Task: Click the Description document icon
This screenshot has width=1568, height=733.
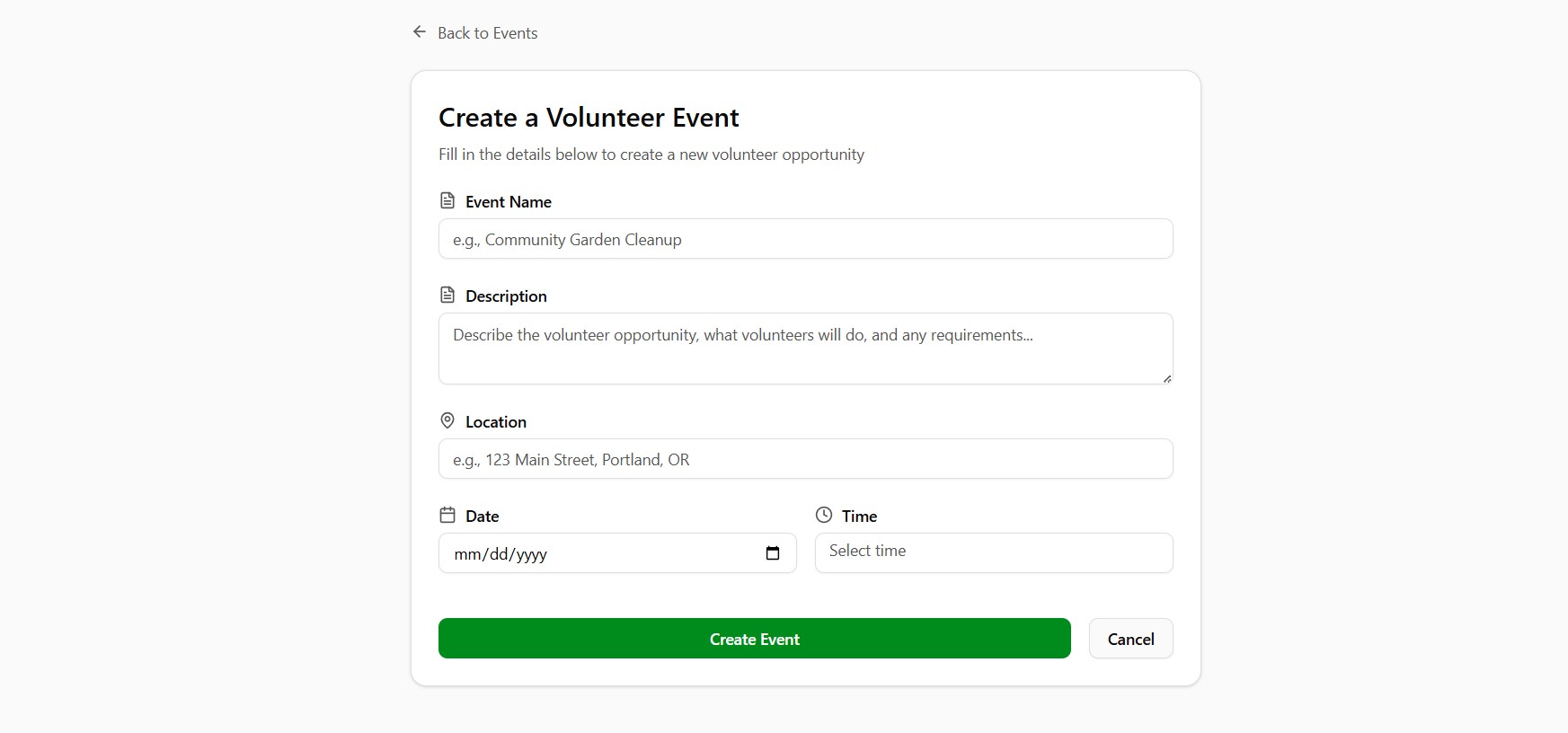Action: 447,295
